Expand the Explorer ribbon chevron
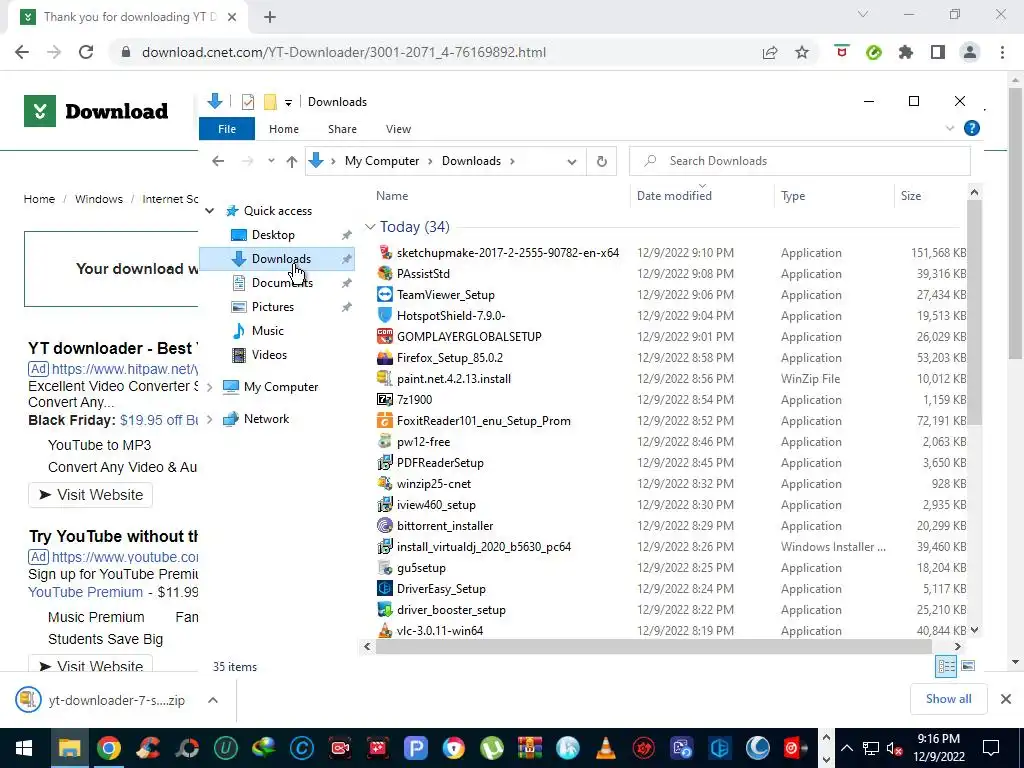Screen dimensions: 1024x768 tap(950, 129)
